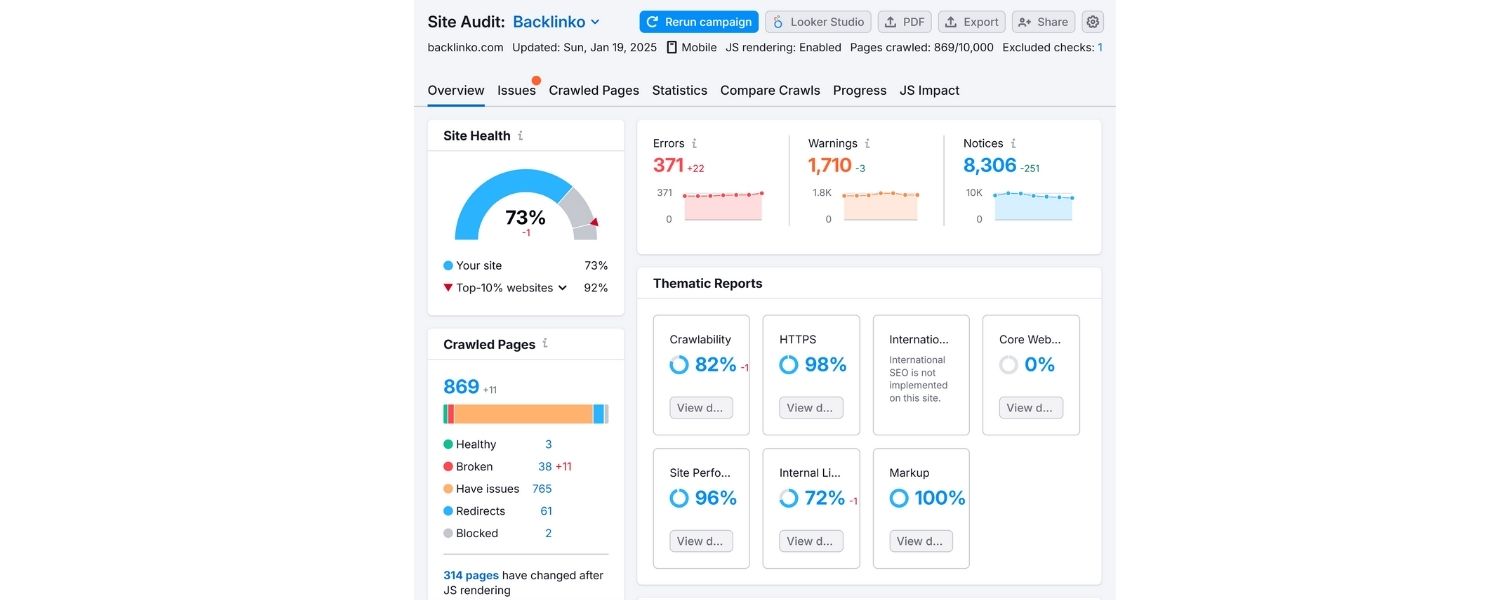Click the Crawled Pages info icon
This screenshot has height=600, width=1500.
click(543, 343)
